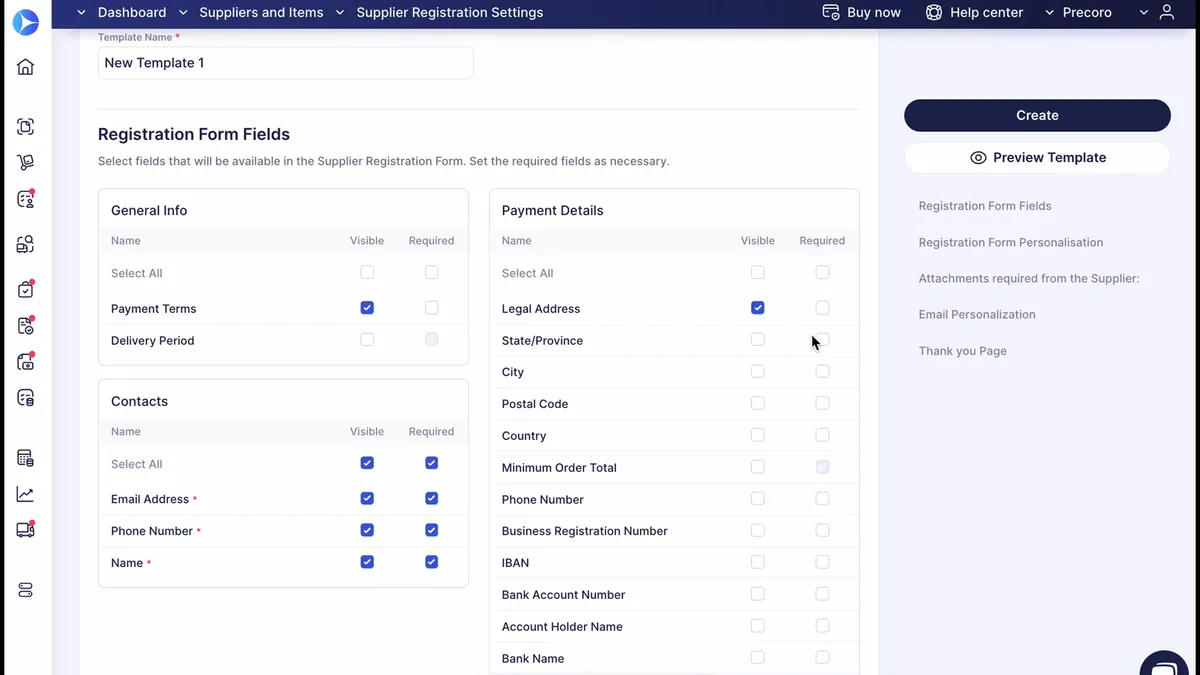Screen dimensions: 1200x675
Task: Toggle Visible checkbox for Payment Terms
Action: [367, 308]
